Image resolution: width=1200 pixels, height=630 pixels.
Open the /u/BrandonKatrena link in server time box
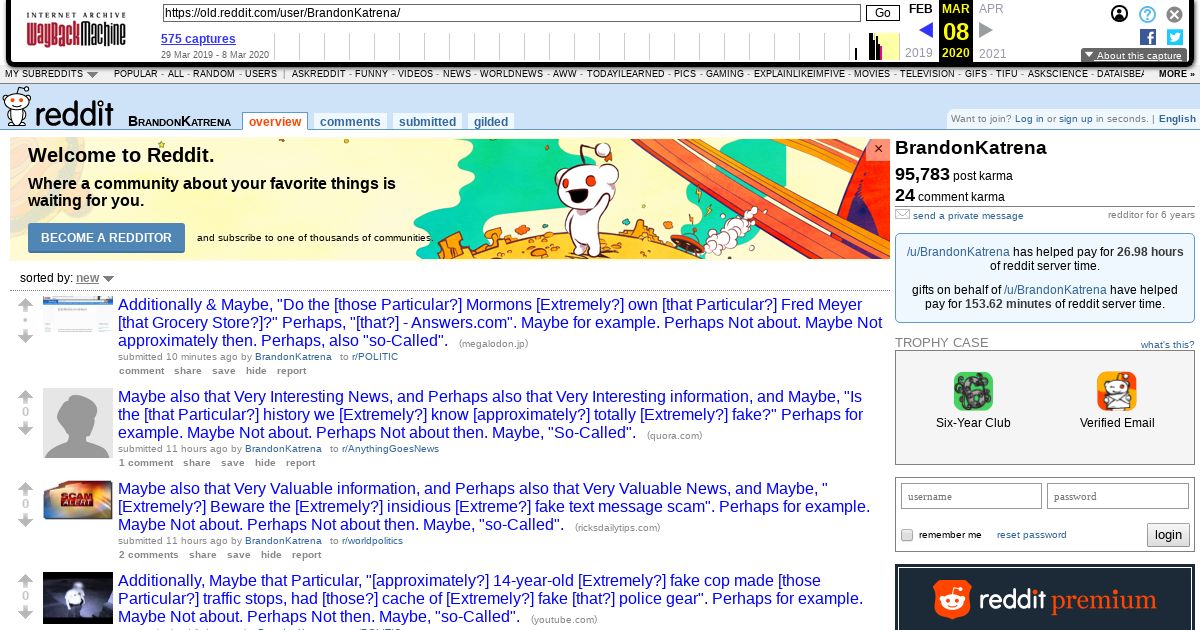tap(958, 252)
